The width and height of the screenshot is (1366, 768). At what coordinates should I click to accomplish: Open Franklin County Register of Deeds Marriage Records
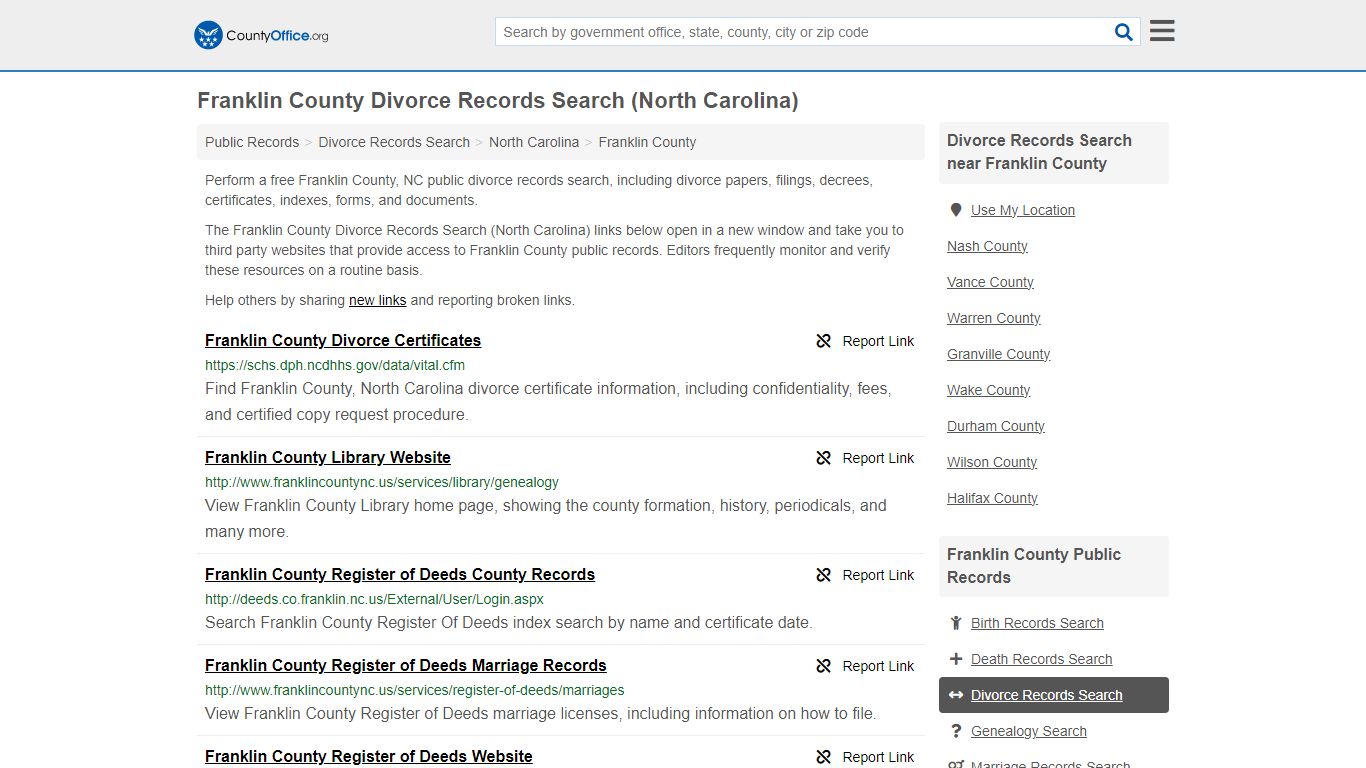click(x=406, y=665)
